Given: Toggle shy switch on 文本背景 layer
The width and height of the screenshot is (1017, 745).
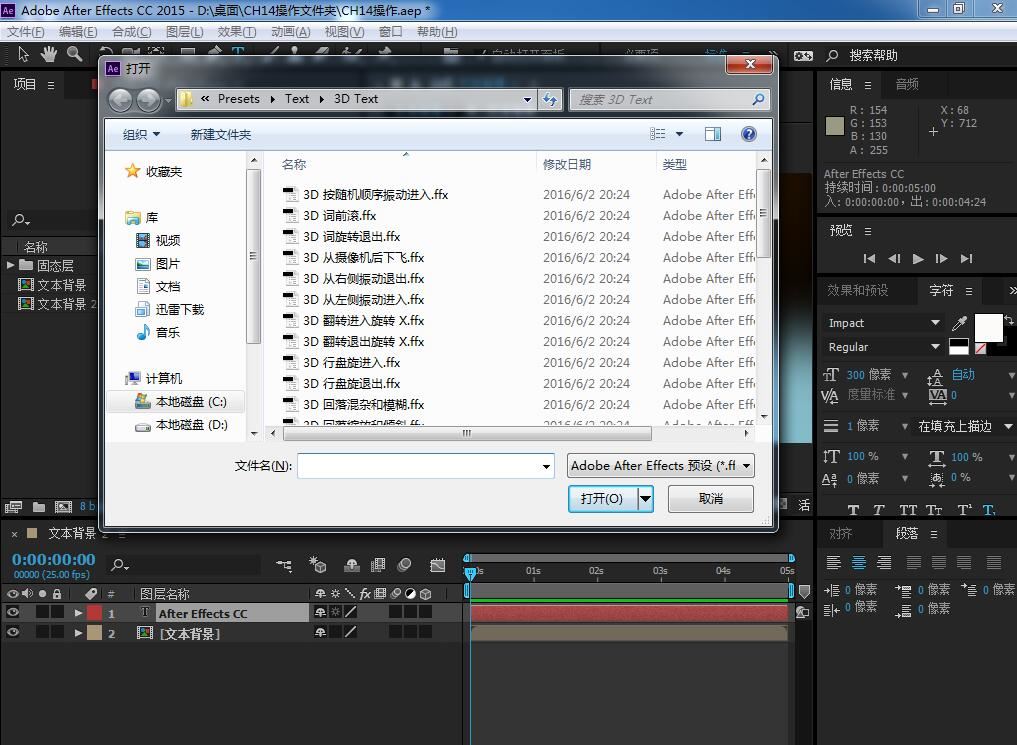Looking at the screenshot, I should (320, 632).
